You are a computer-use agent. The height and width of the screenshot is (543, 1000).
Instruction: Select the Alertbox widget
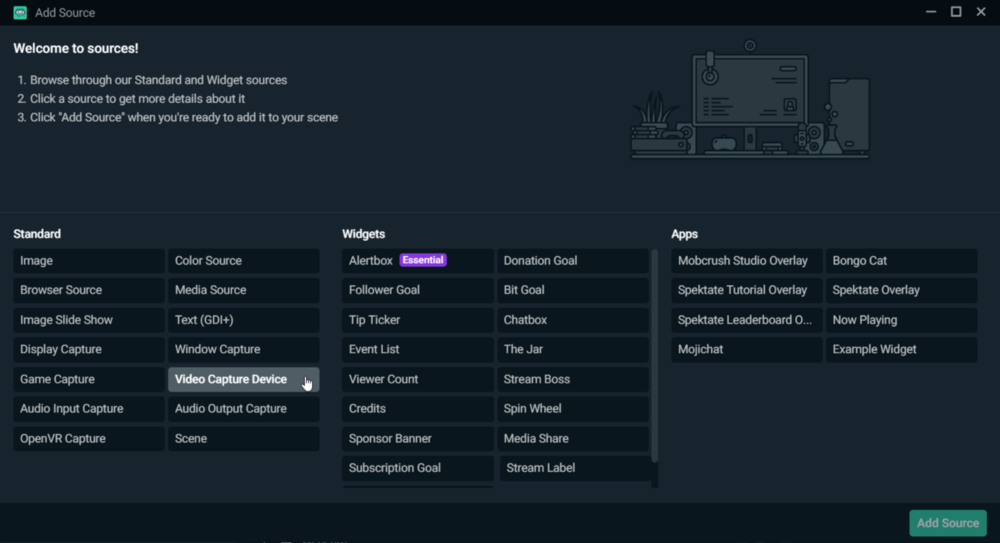[418, 260]
